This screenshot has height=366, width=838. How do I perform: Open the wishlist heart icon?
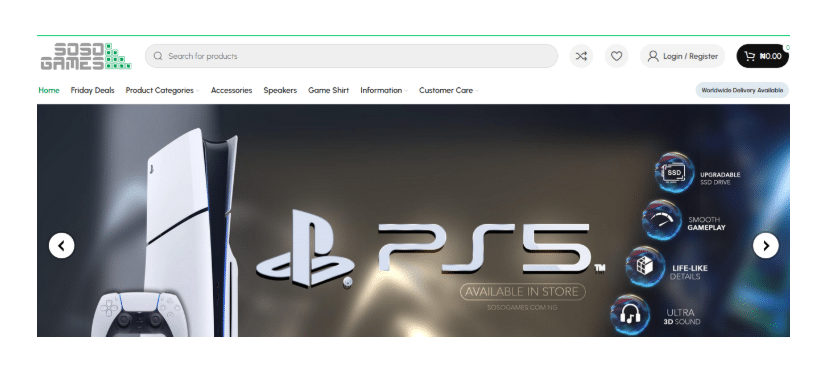[616, 56]
